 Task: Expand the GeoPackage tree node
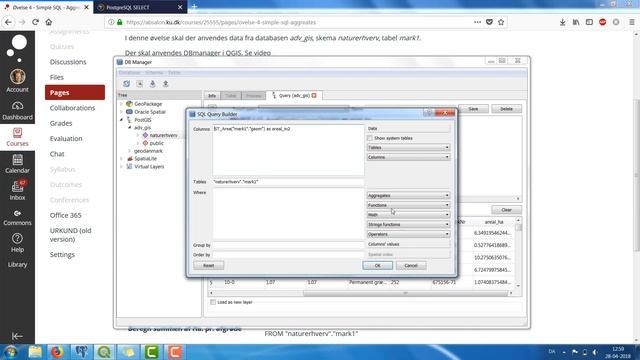coord(121,104)
